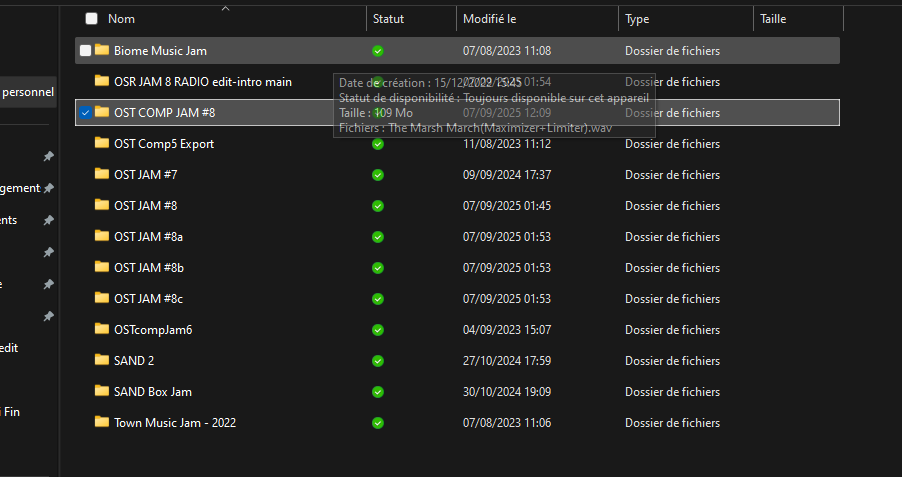The width and height of the screenshot is (902, 477).
Task: Select the OST JAM #8c folder name
Action: (148, 299)
